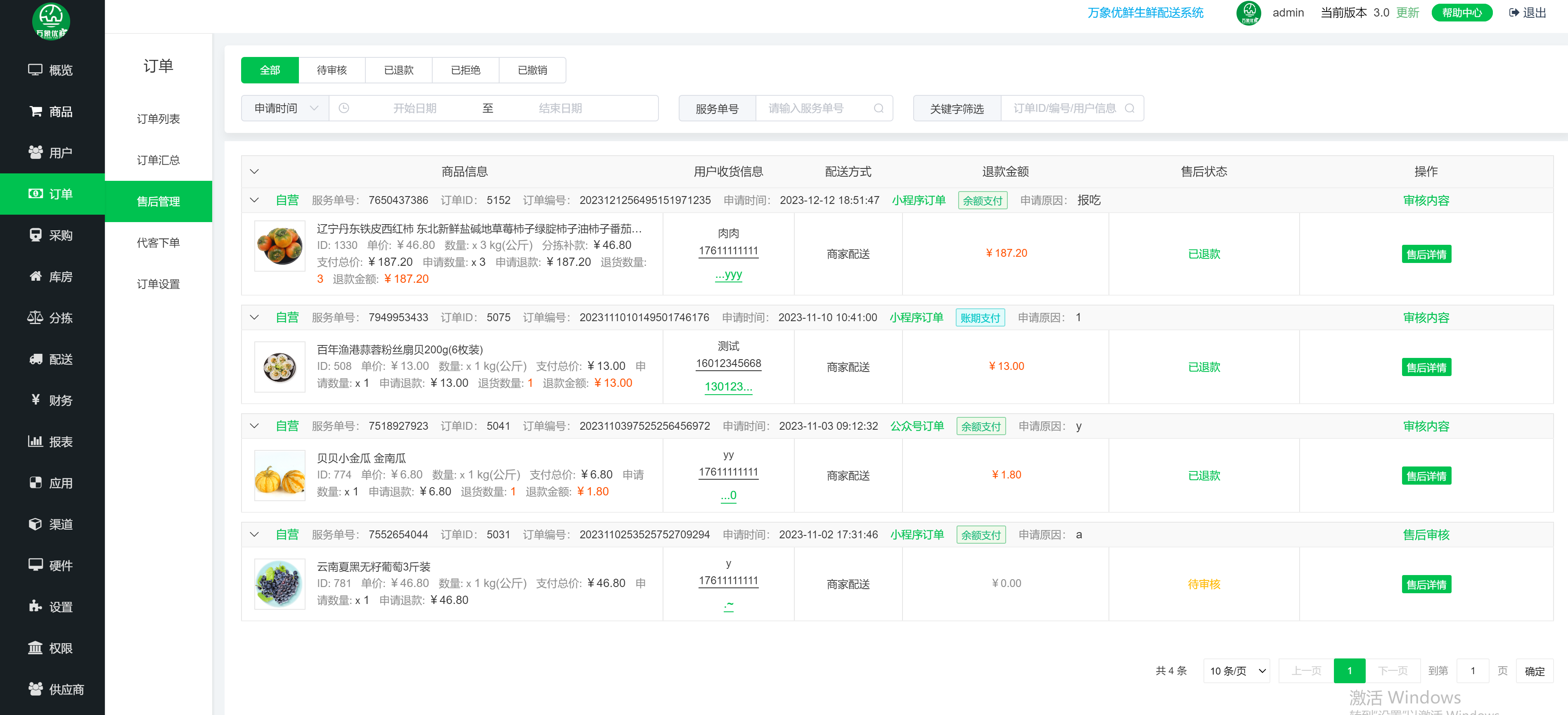
Task: Select the 全部 tab
Action: click(x=270, y=70)
